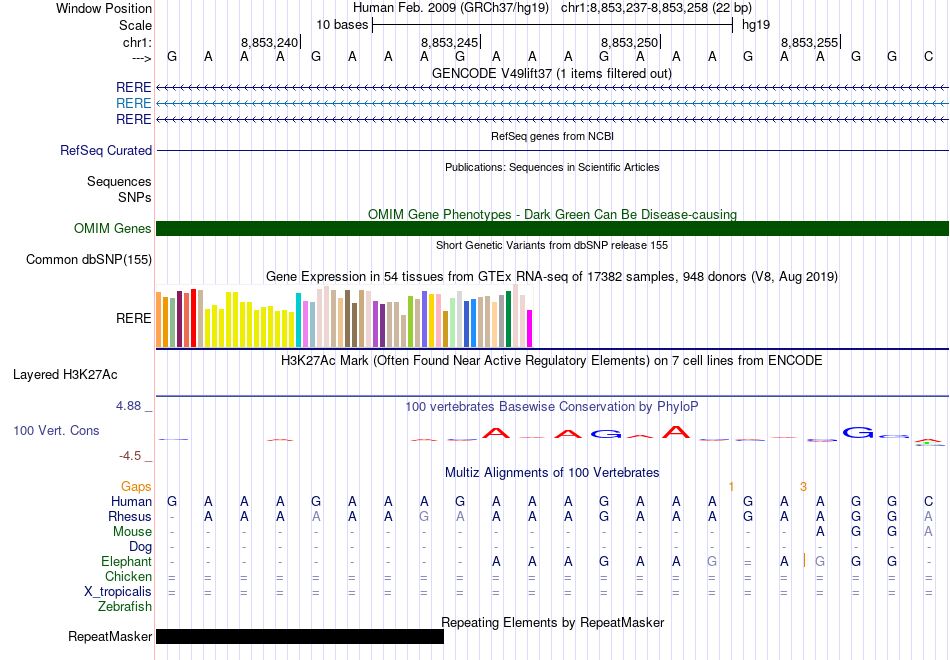The width and height of the screenshot is (950, 660).
Task: Click the light blue RERE transcript label
Action: click(x=133, y=104)
